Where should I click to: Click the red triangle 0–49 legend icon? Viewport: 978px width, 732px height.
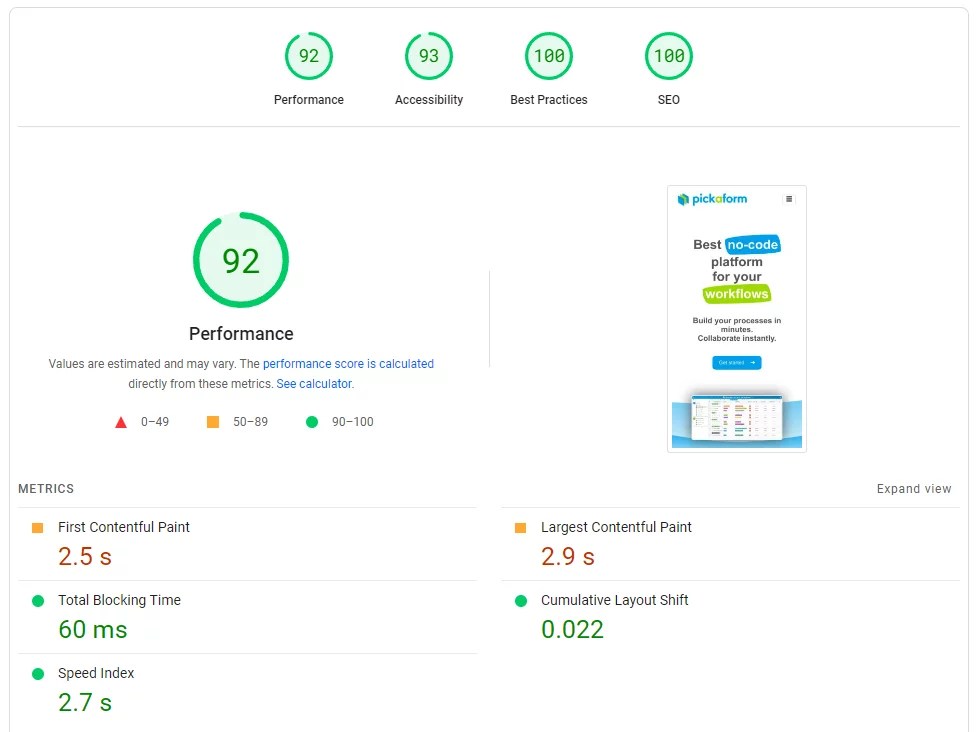coord(121,422)
